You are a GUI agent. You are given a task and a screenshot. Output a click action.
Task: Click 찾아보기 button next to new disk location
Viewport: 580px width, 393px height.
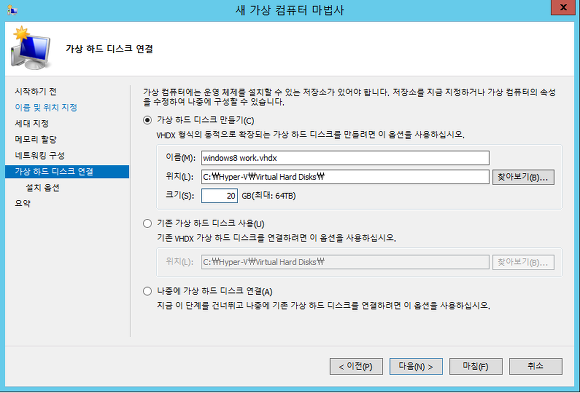[x=523, y=177]
